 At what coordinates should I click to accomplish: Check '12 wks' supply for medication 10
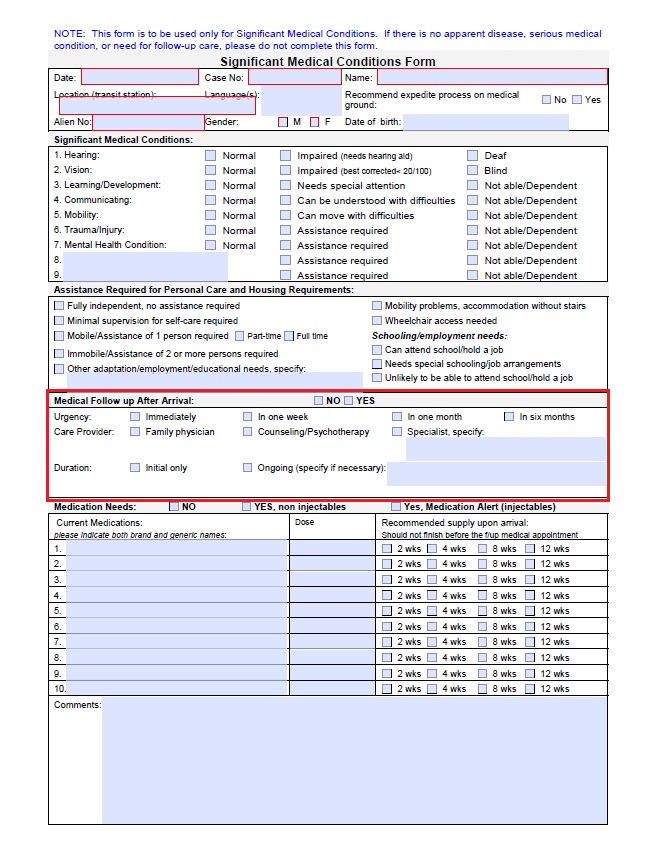coord(531,689)
